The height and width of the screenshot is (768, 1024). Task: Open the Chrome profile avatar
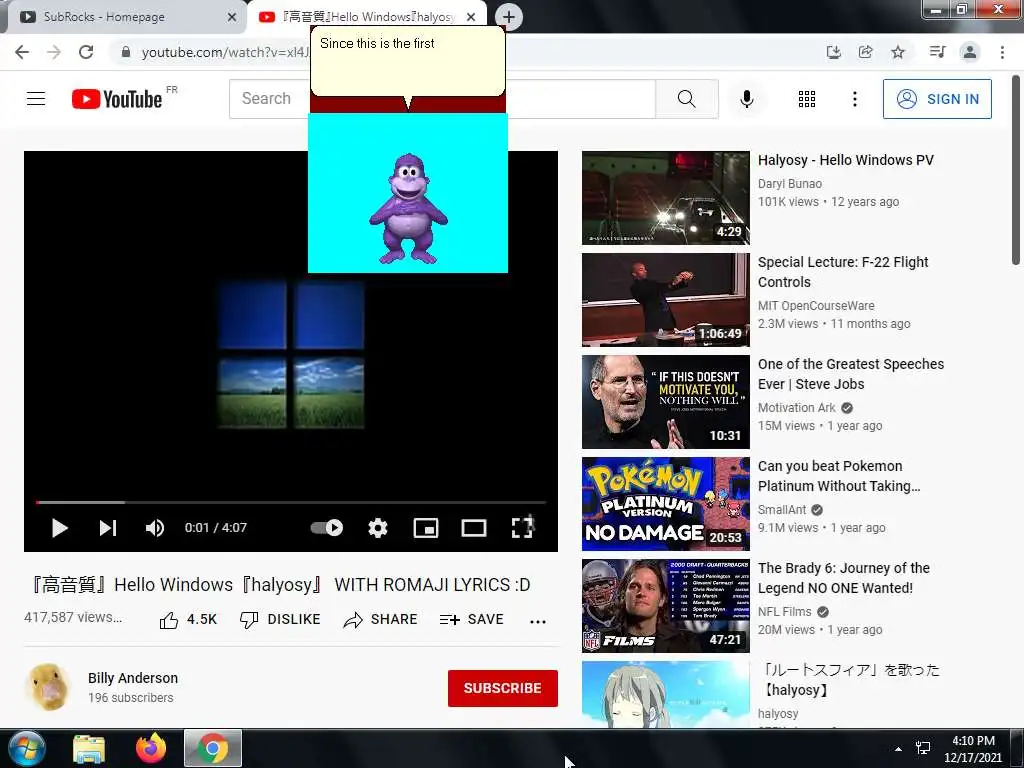(x=970, y=52)
